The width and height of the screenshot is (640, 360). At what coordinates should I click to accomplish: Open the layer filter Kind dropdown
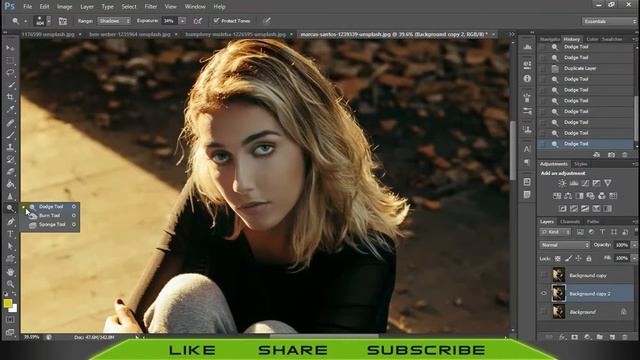click(x=555, y=232)
